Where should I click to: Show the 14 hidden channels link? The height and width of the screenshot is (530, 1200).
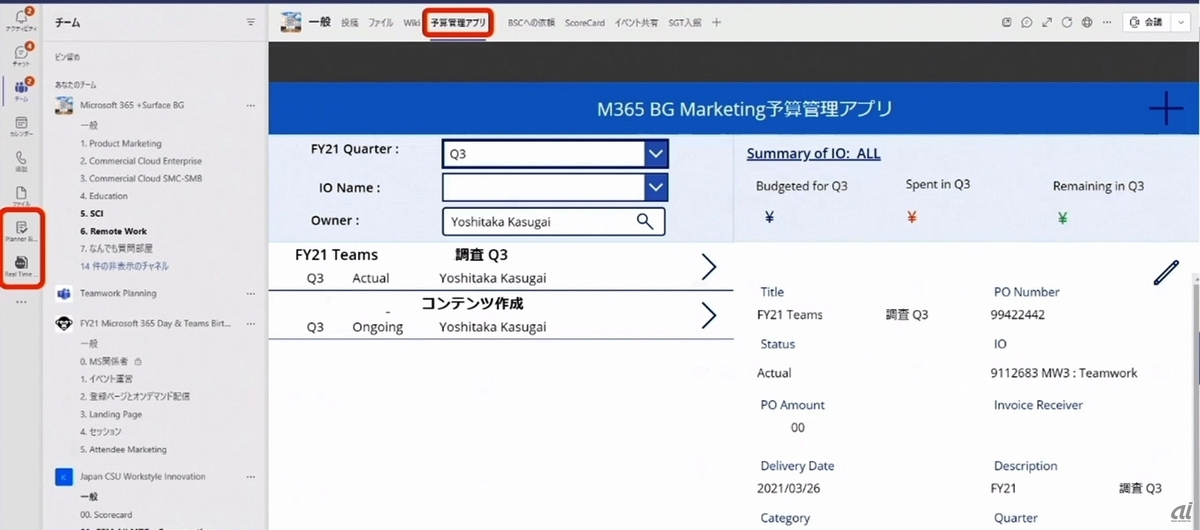point(124,266)
